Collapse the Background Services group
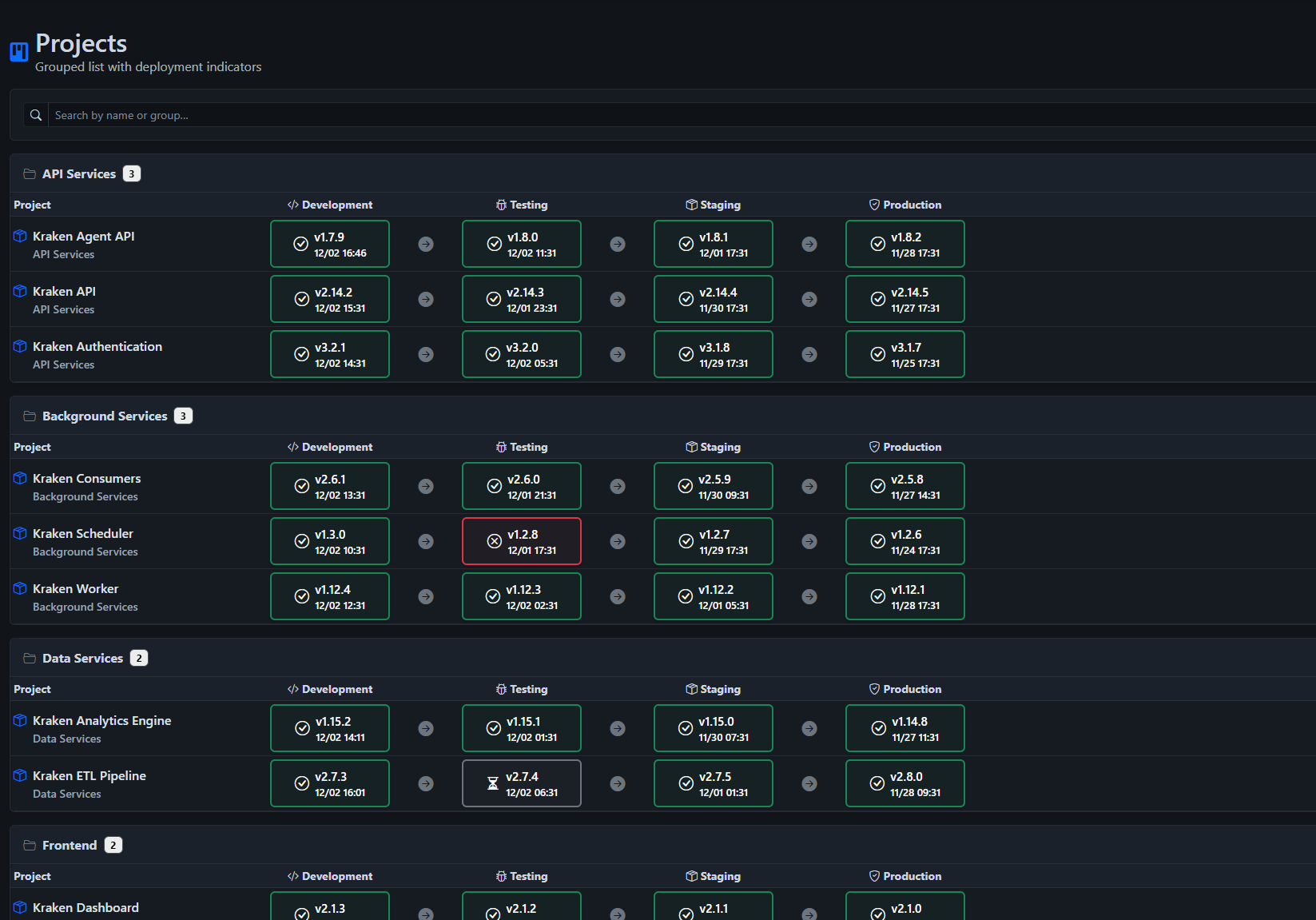Viewport: 1316px width, 920px height. [104, 415]
